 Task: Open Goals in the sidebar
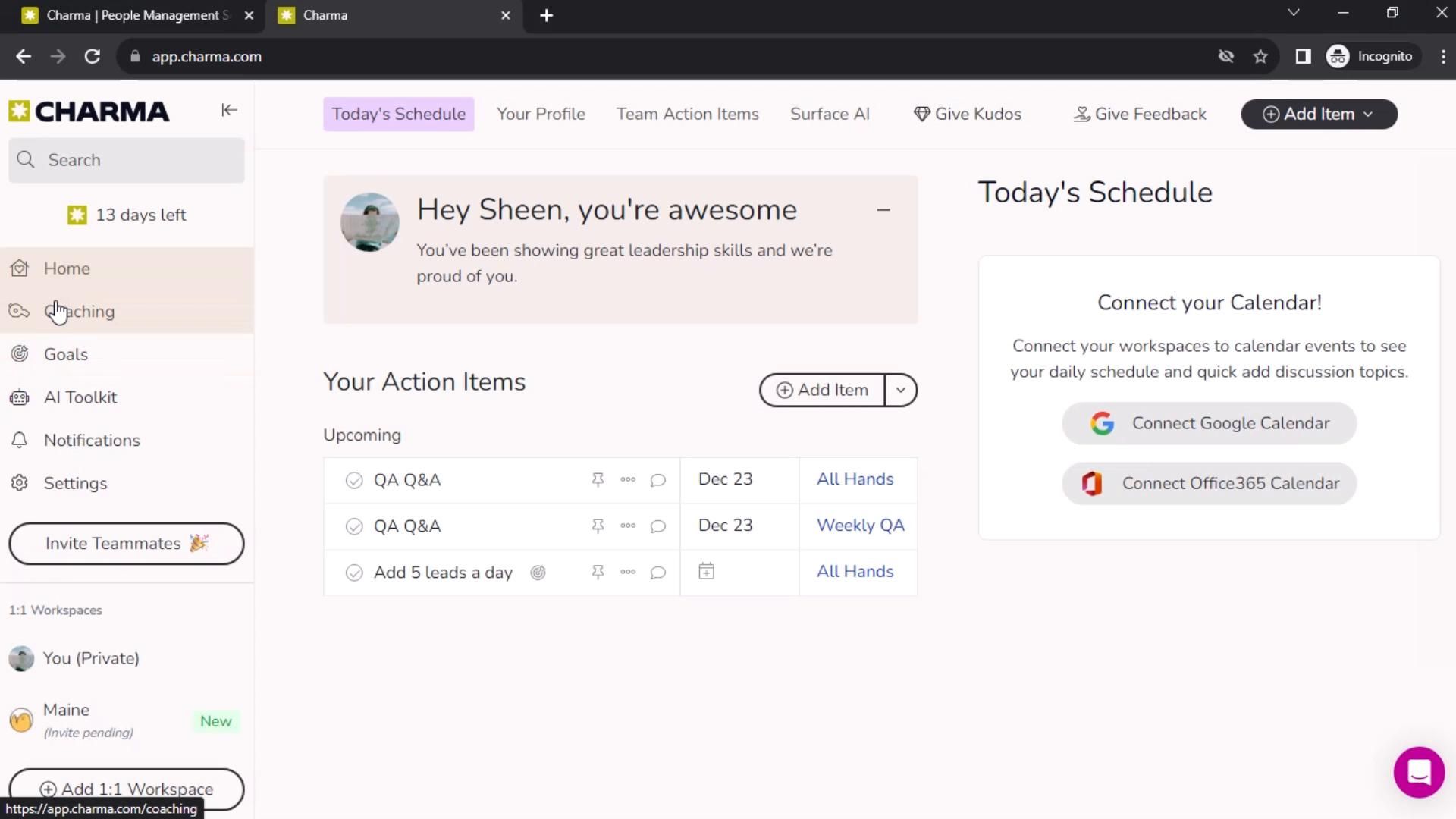pyautogui.click(x=127, y=354)
